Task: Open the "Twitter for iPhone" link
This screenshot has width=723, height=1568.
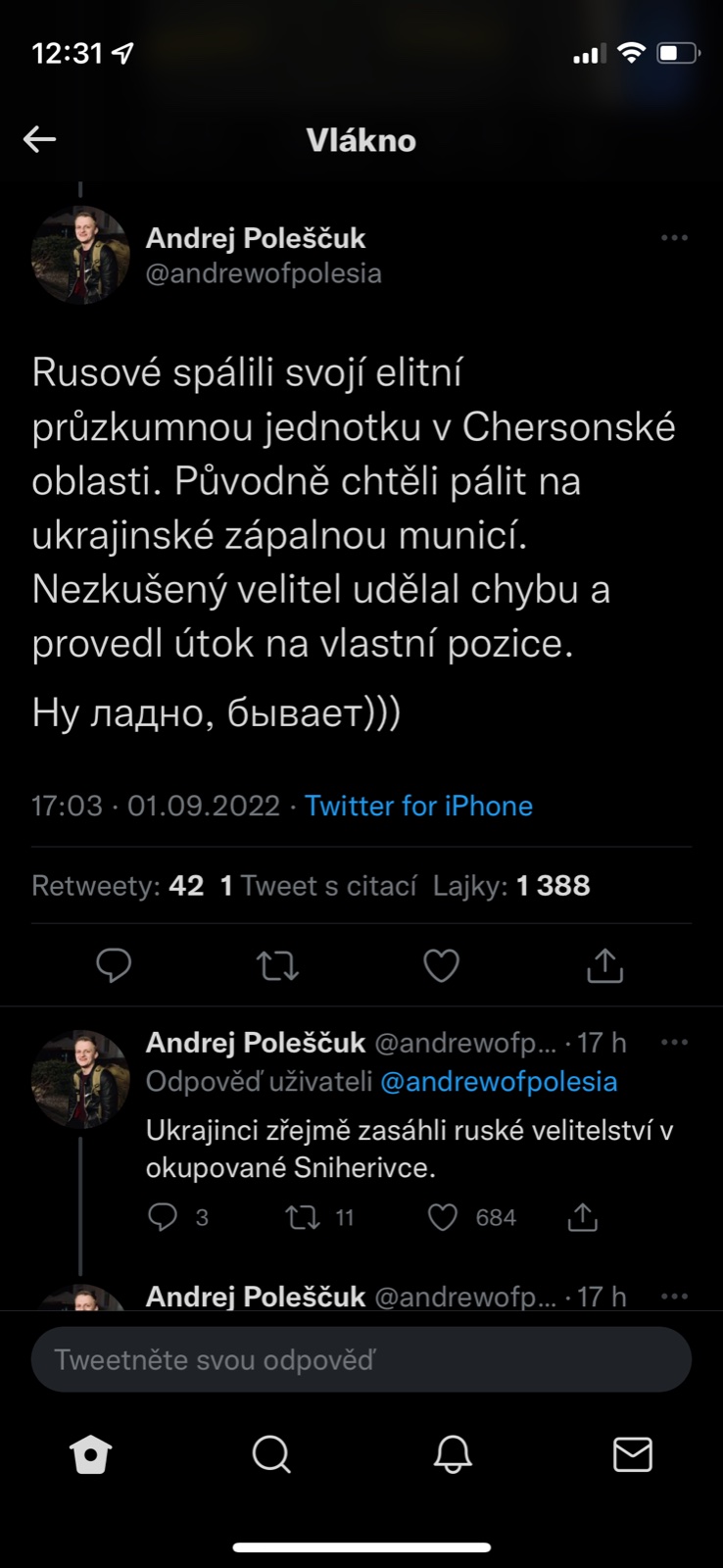Action: coord(418,806)
